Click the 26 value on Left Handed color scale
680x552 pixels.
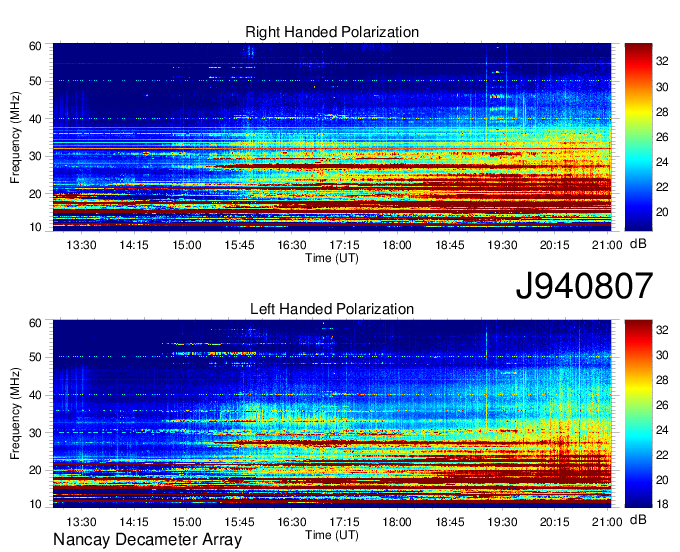click(x=662, y=405)
